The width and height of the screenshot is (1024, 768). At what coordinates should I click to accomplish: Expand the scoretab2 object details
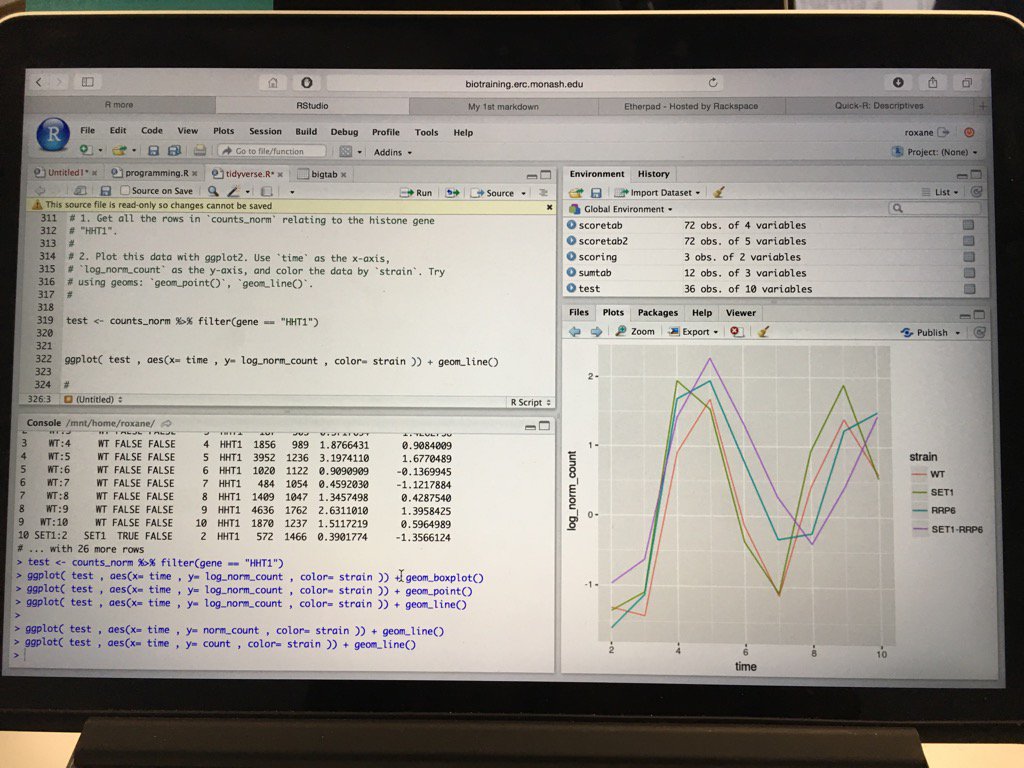pos(571,240)
